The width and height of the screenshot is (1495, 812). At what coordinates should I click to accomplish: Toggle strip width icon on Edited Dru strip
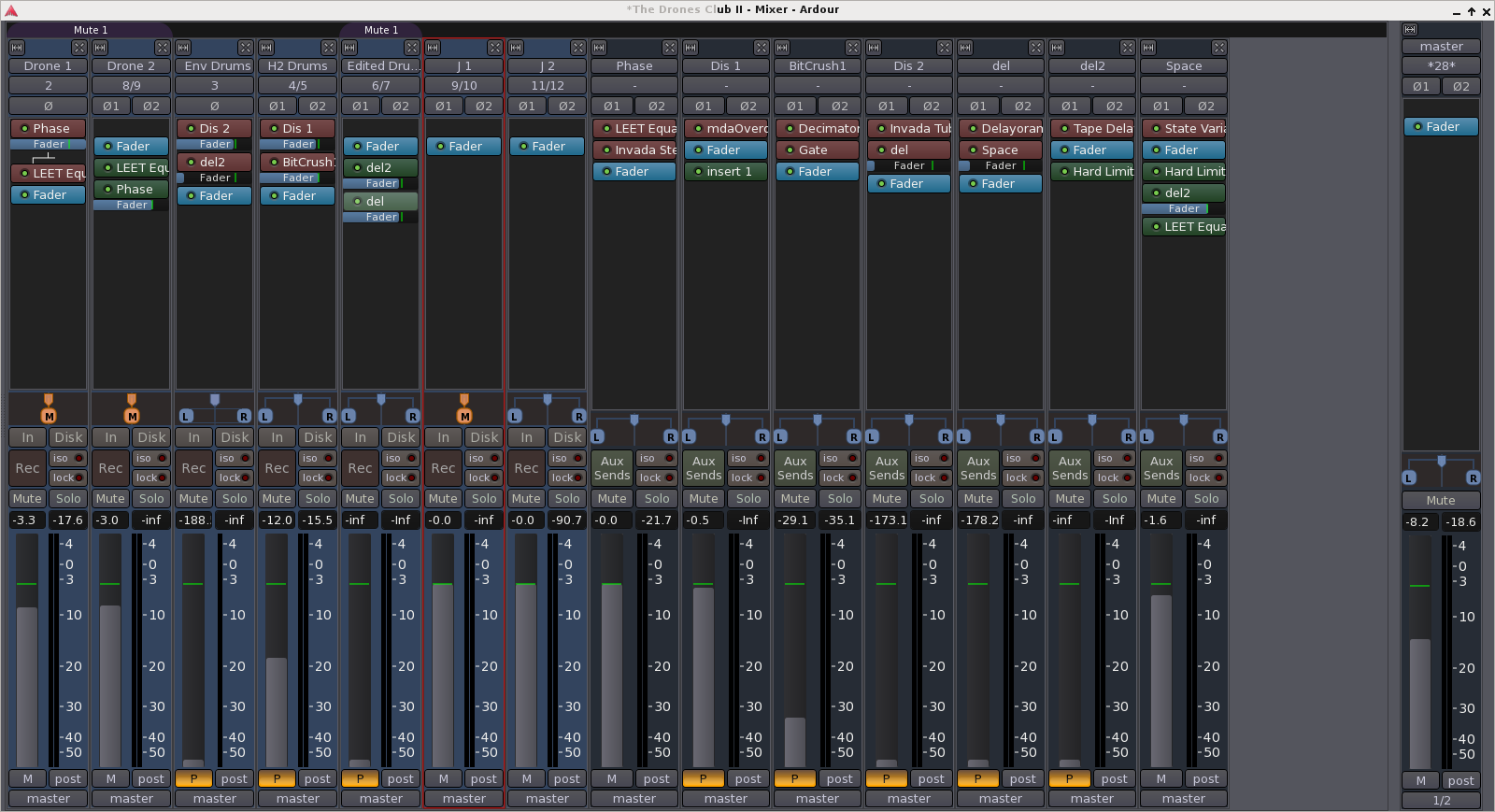(x=349, y=48)
